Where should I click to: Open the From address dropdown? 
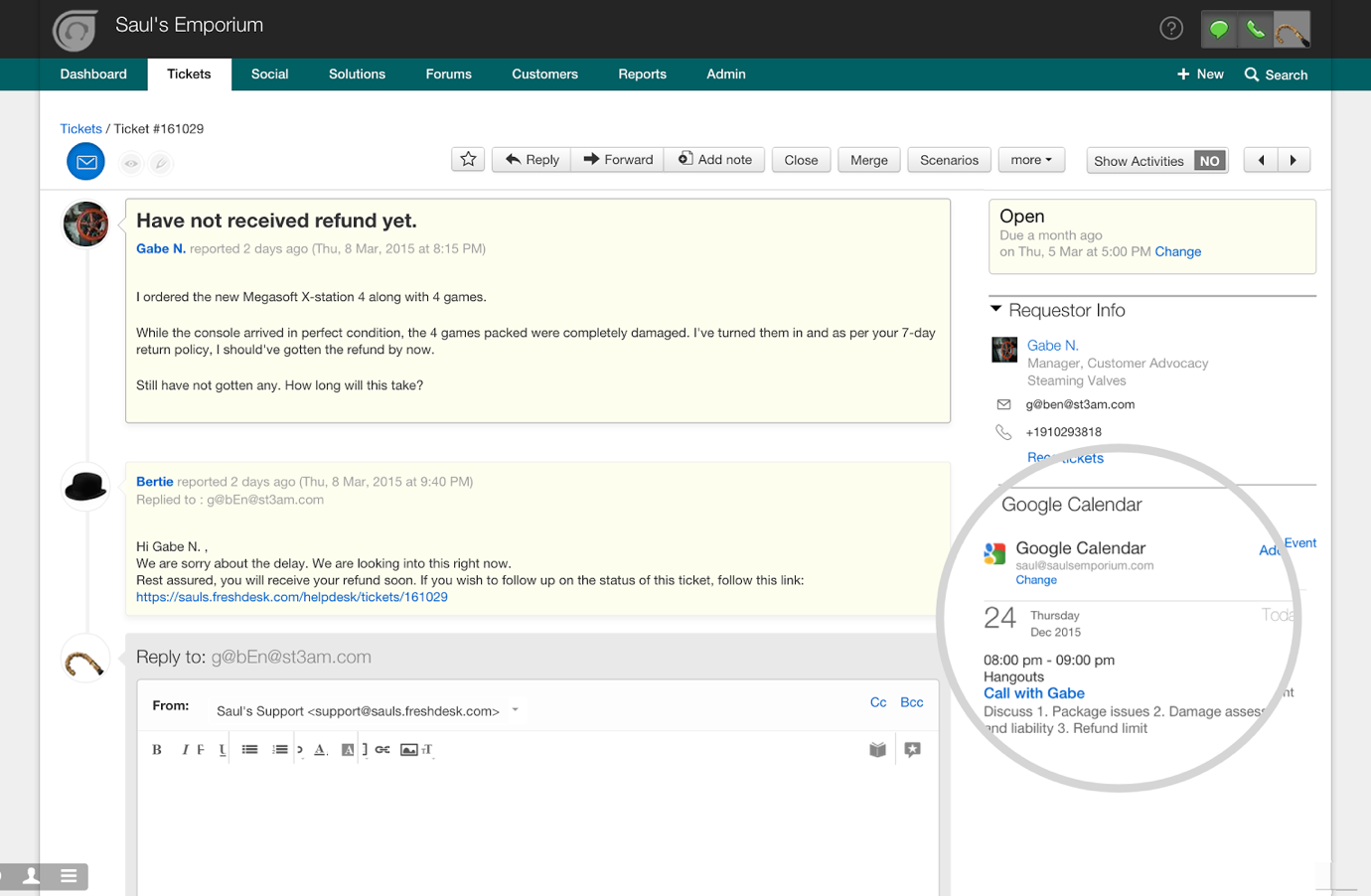pos(515,710)
